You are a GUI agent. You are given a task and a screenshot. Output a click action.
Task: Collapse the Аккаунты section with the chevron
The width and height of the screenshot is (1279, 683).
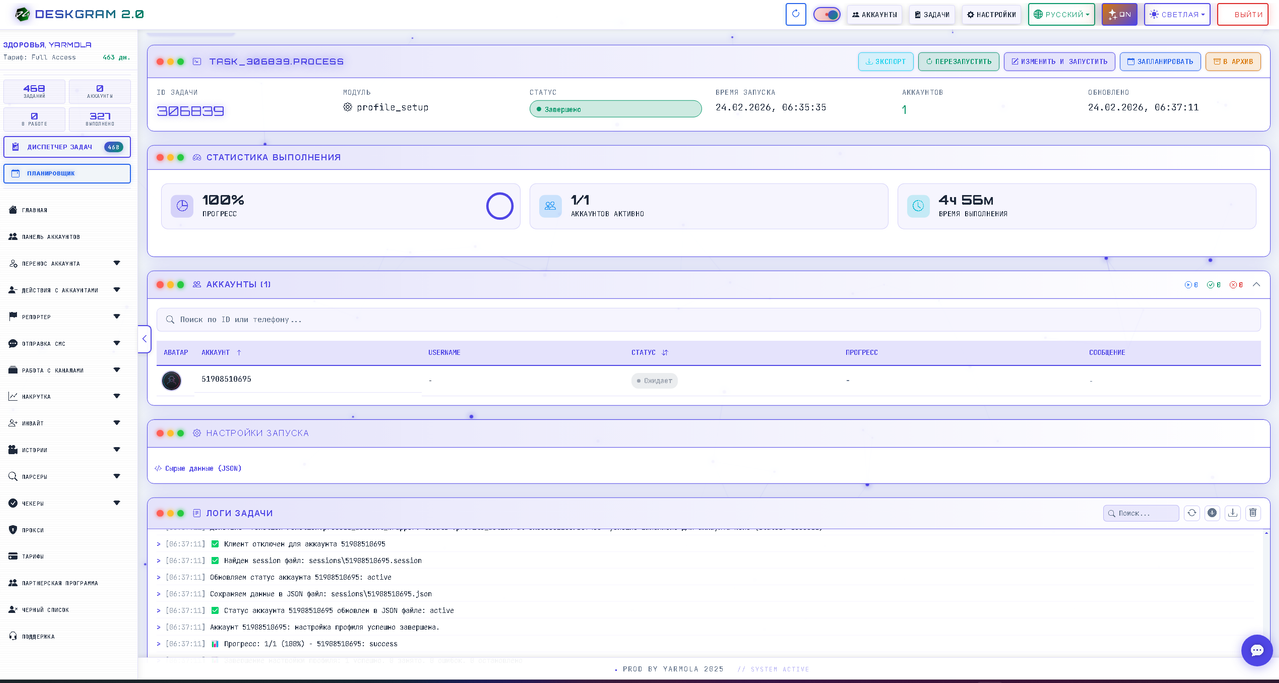1257,285
